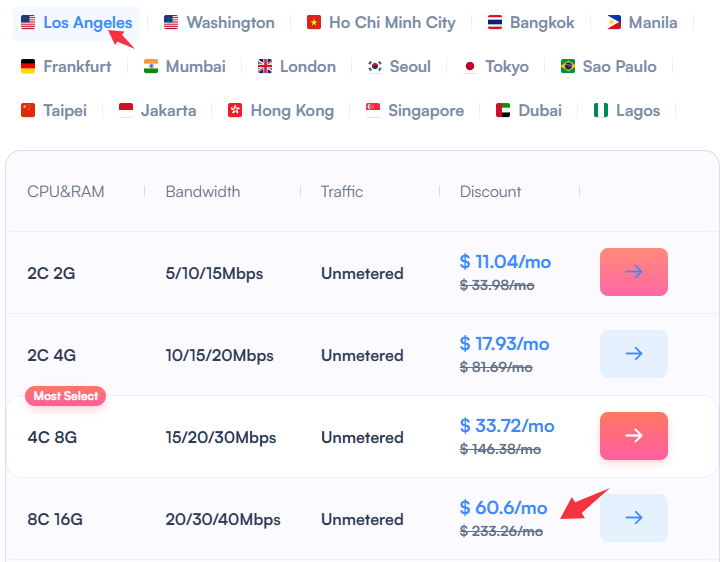Select the Taipei location tab

[x=54, y=111]
